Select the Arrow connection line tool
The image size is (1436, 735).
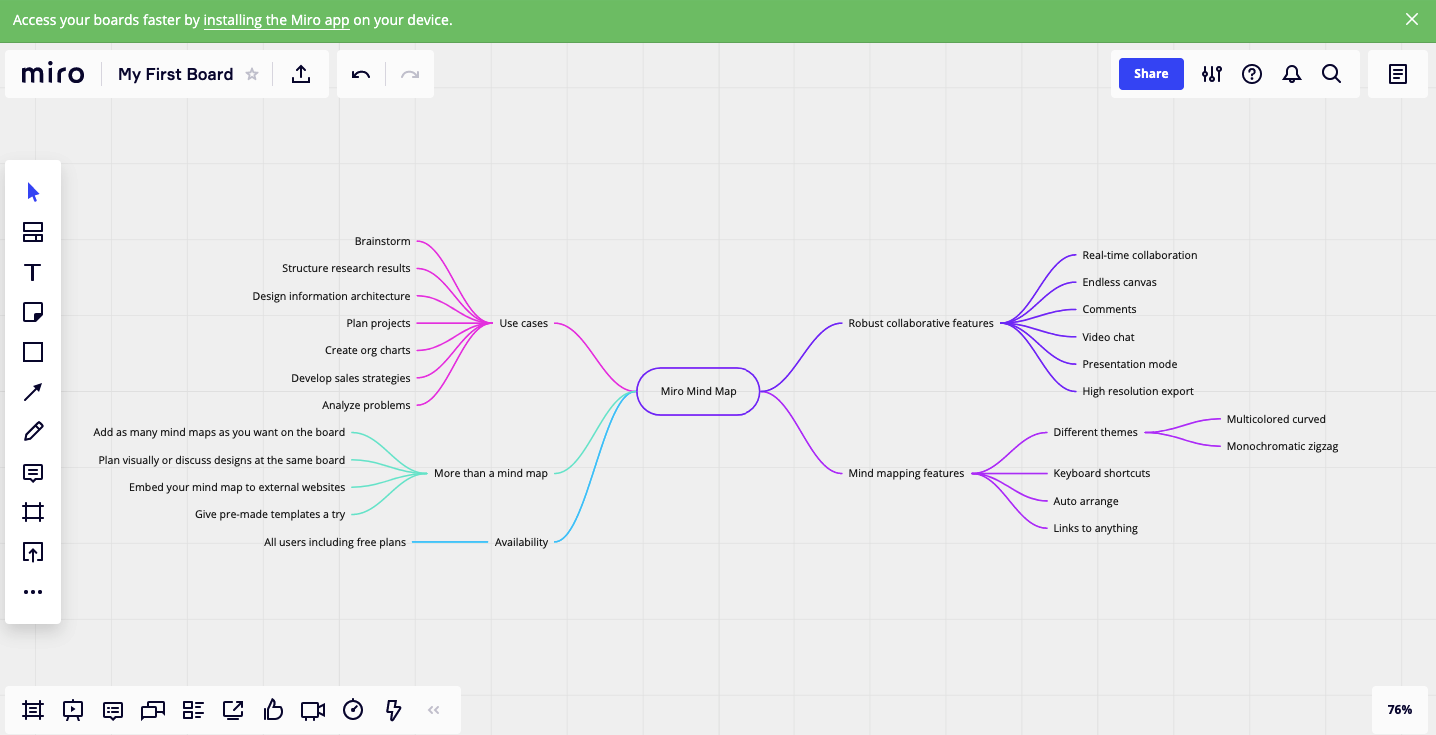(33, 392)
